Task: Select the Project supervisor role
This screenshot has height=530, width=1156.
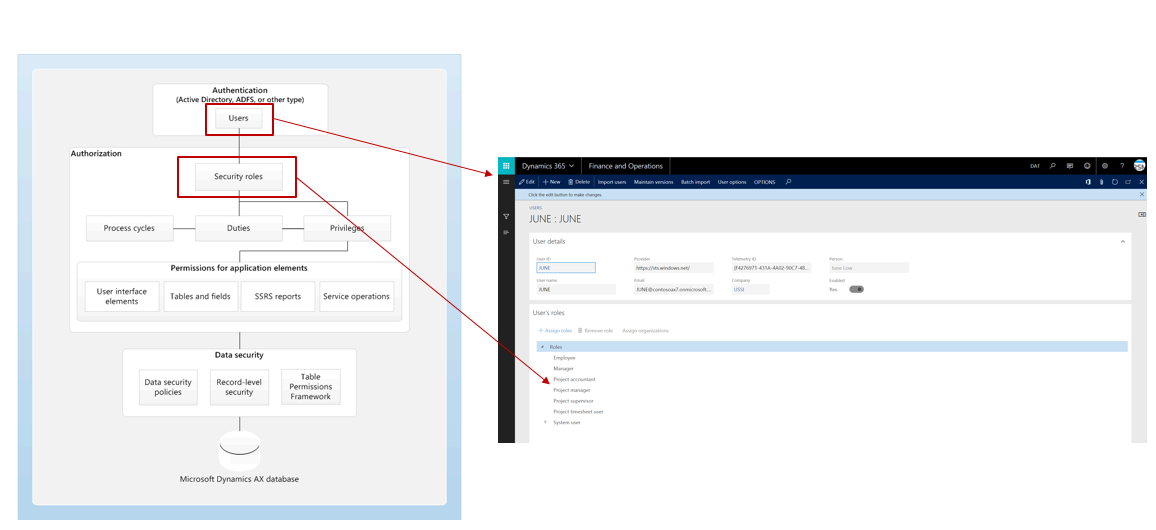Action: click(573, 401)
